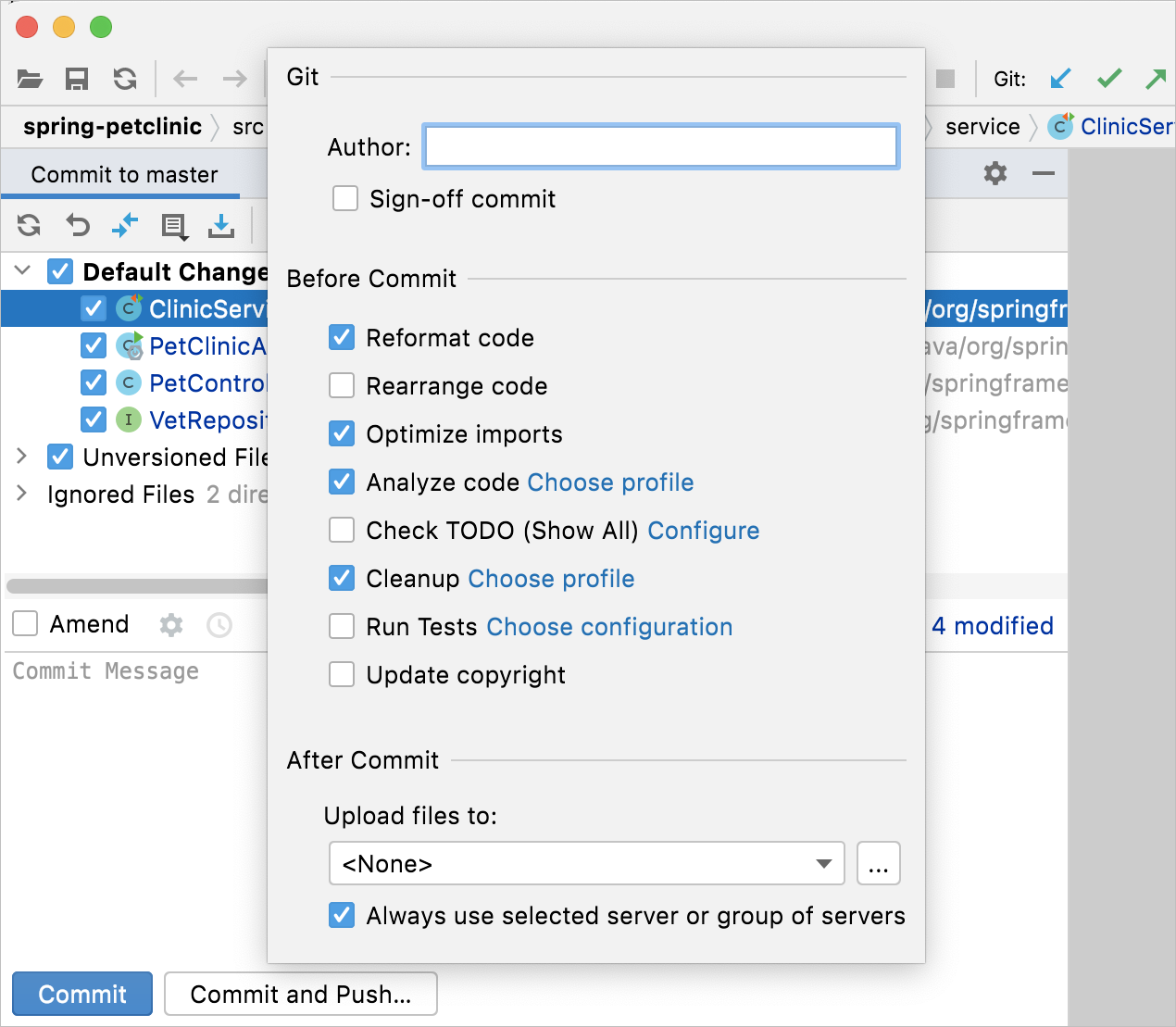Click the Synchronize icon in main toolbar
This screenshot has height=1027, width=1176.
coord(125,79)
